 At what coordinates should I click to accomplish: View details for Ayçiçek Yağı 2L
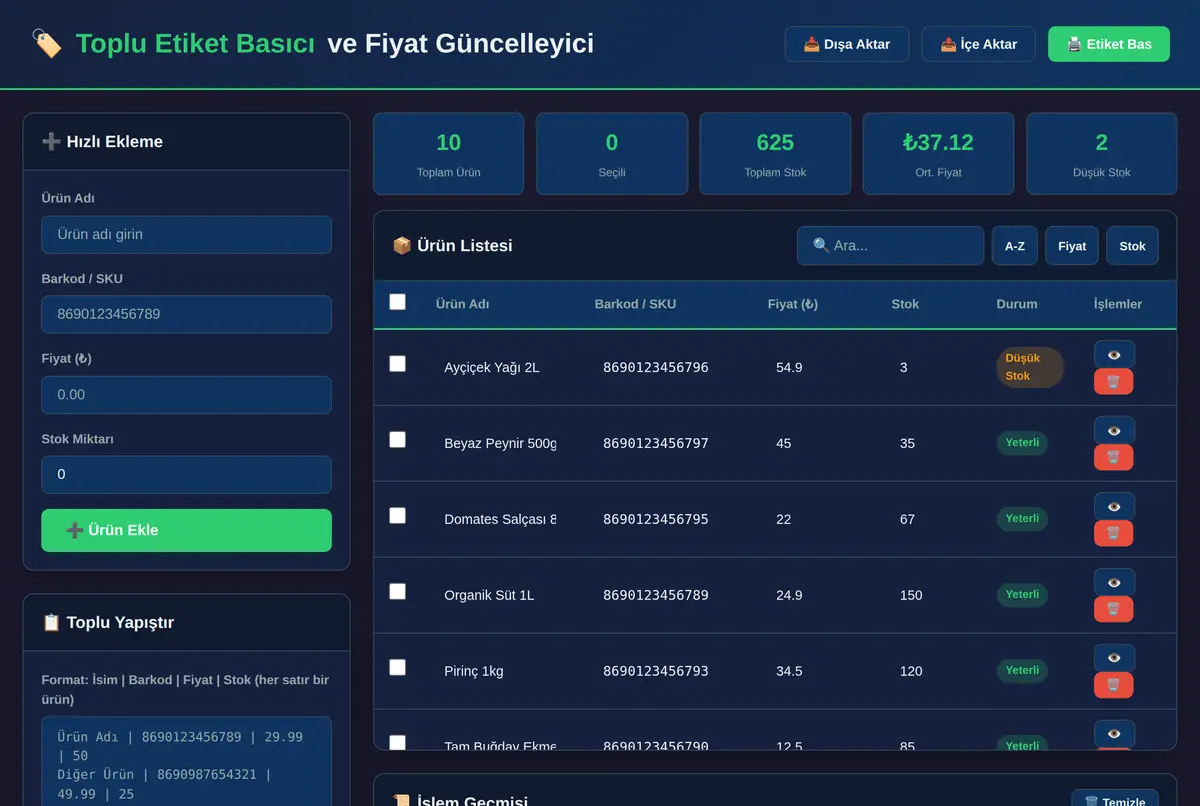pyautogui.click(x=1114, y=354)
